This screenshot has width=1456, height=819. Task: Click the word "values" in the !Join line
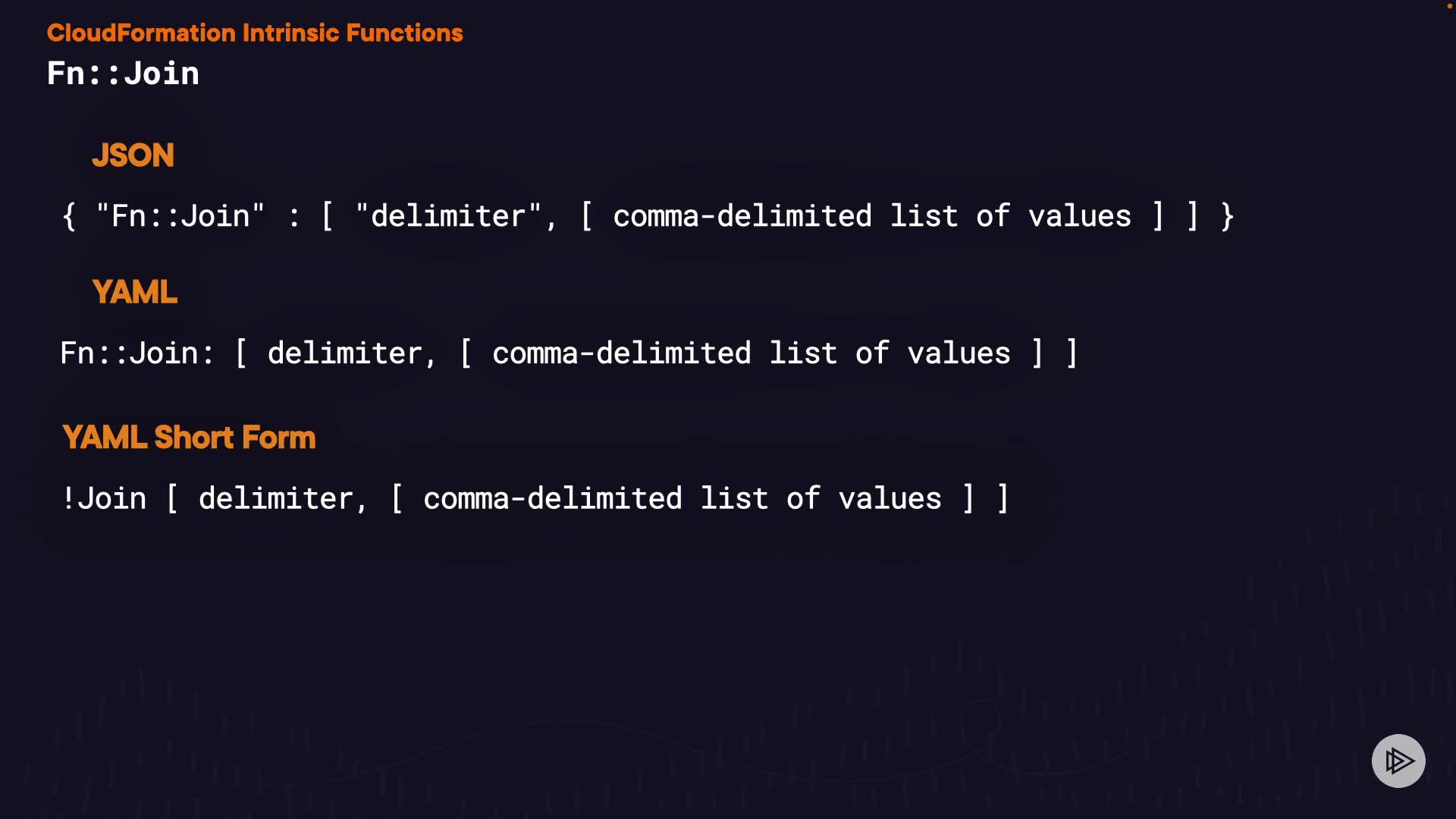890,499
